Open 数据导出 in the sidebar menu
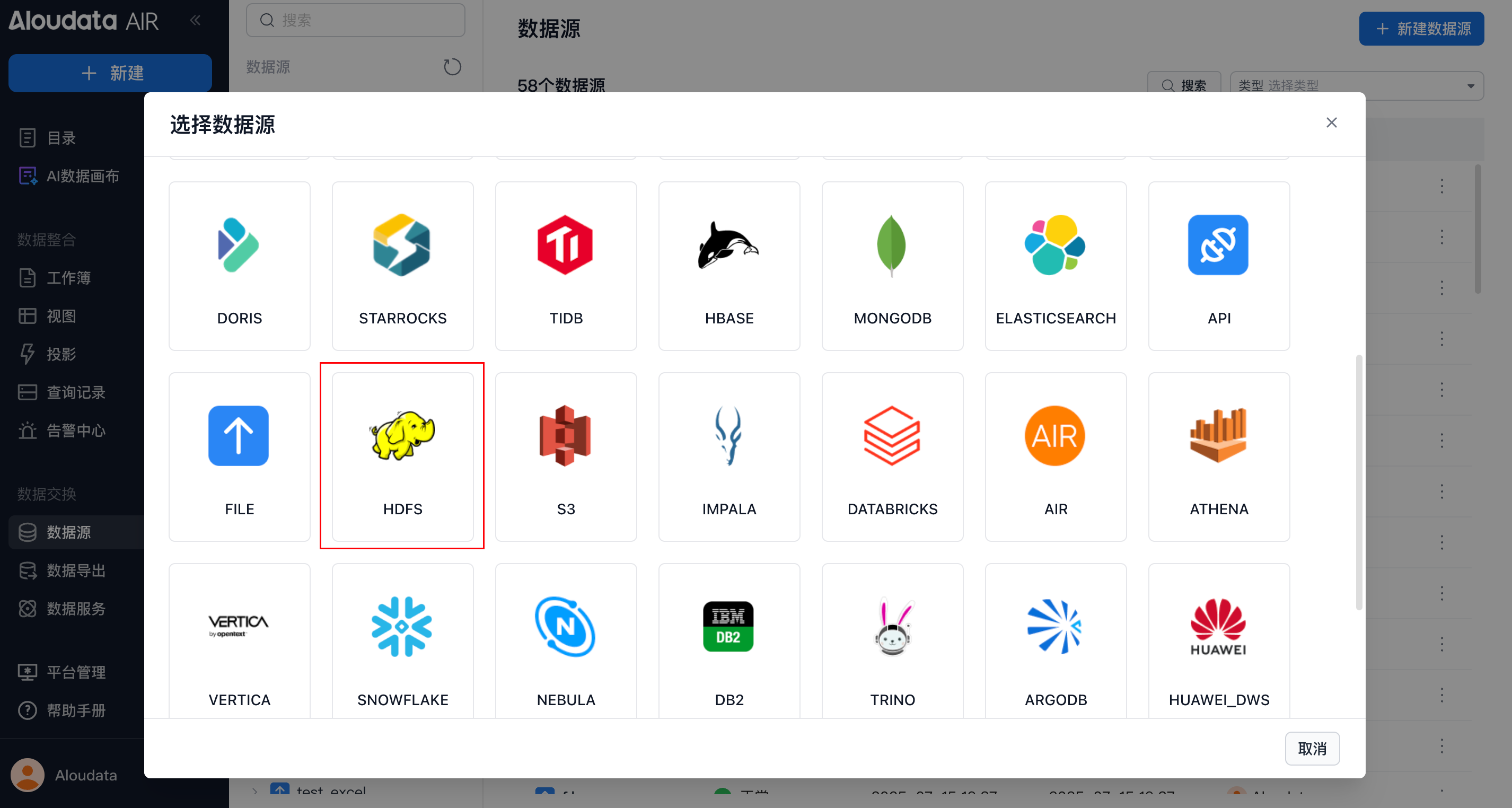The image size is (1512, 808). coord(76,570)
